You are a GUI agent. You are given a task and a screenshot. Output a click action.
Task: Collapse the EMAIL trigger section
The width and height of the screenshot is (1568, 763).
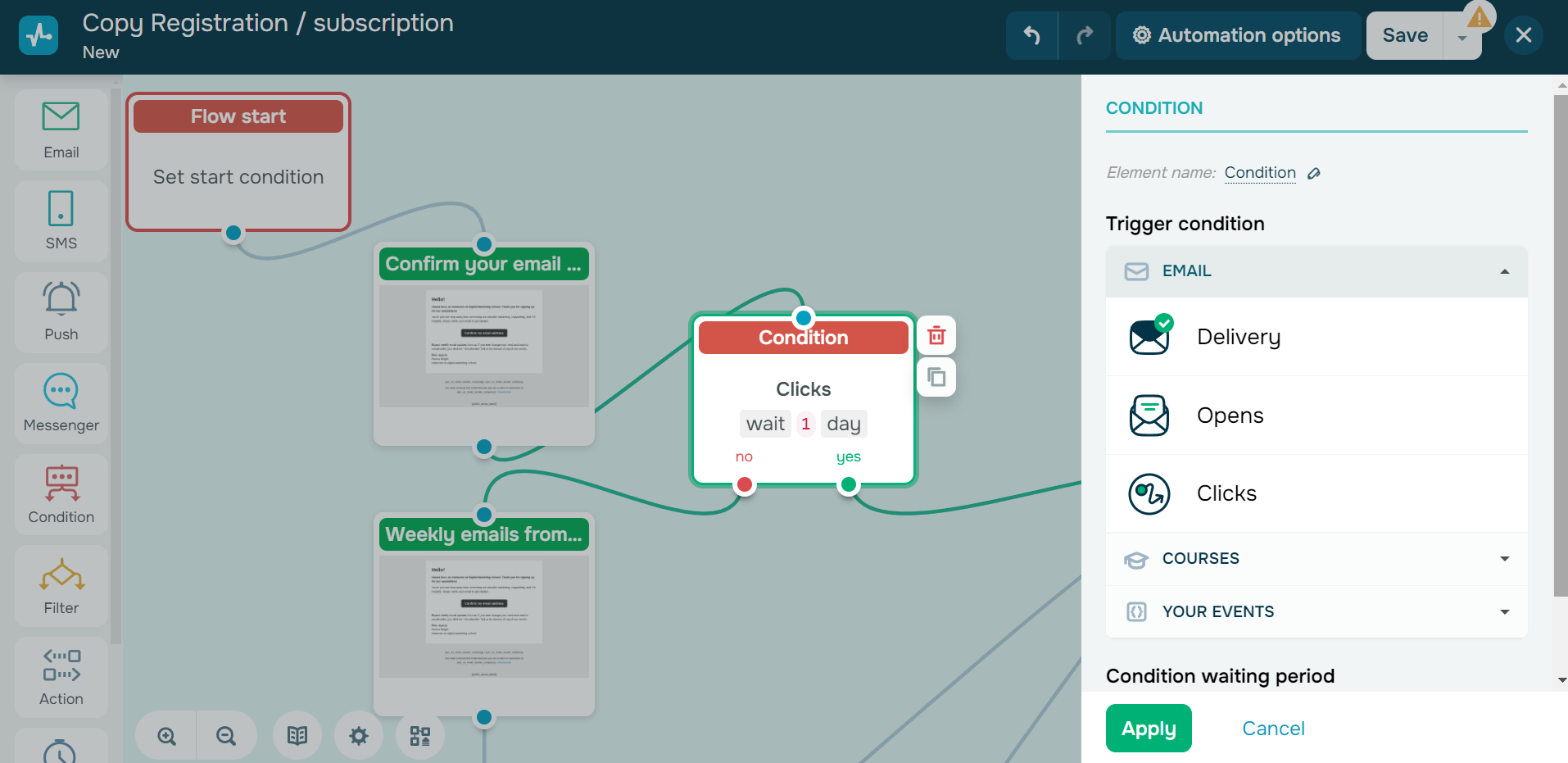coord(1316,271)
